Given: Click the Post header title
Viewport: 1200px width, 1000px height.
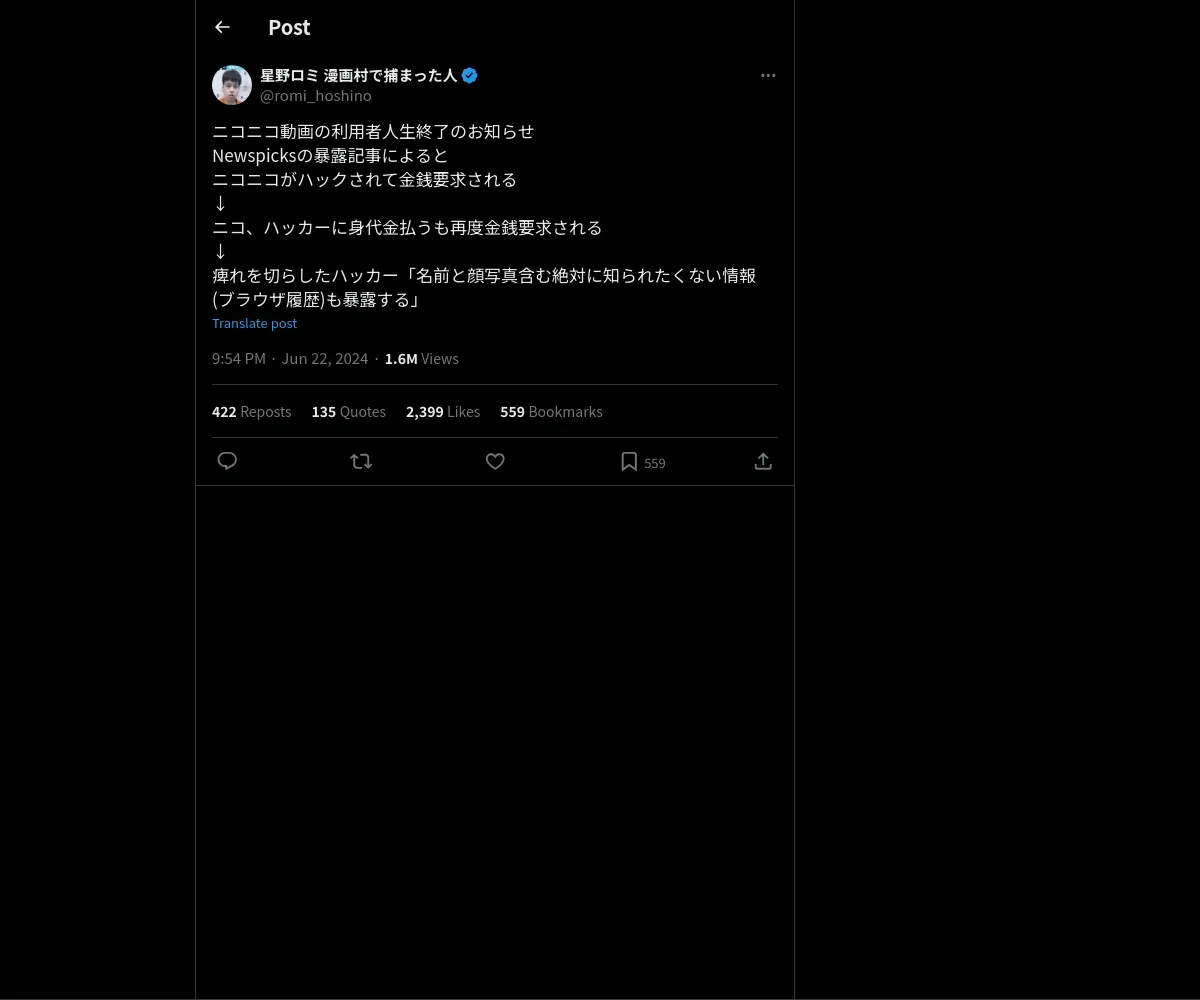Looking at the screenshot, I should 289,28.
